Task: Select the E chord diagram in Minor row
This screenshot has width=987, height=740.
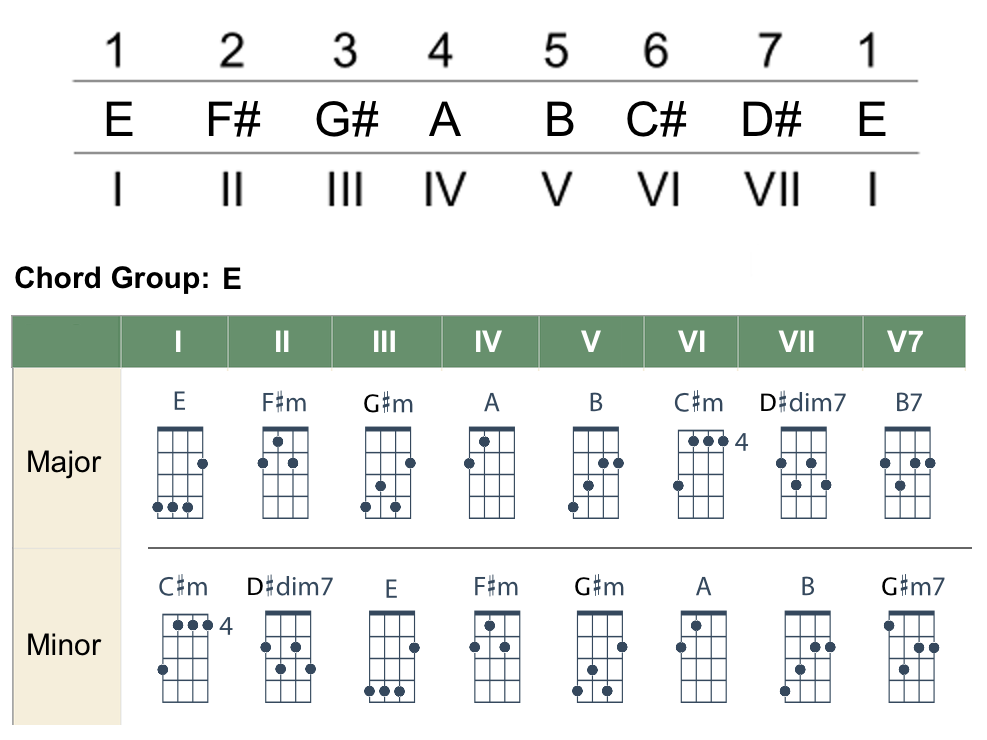Action: (392, 656)
